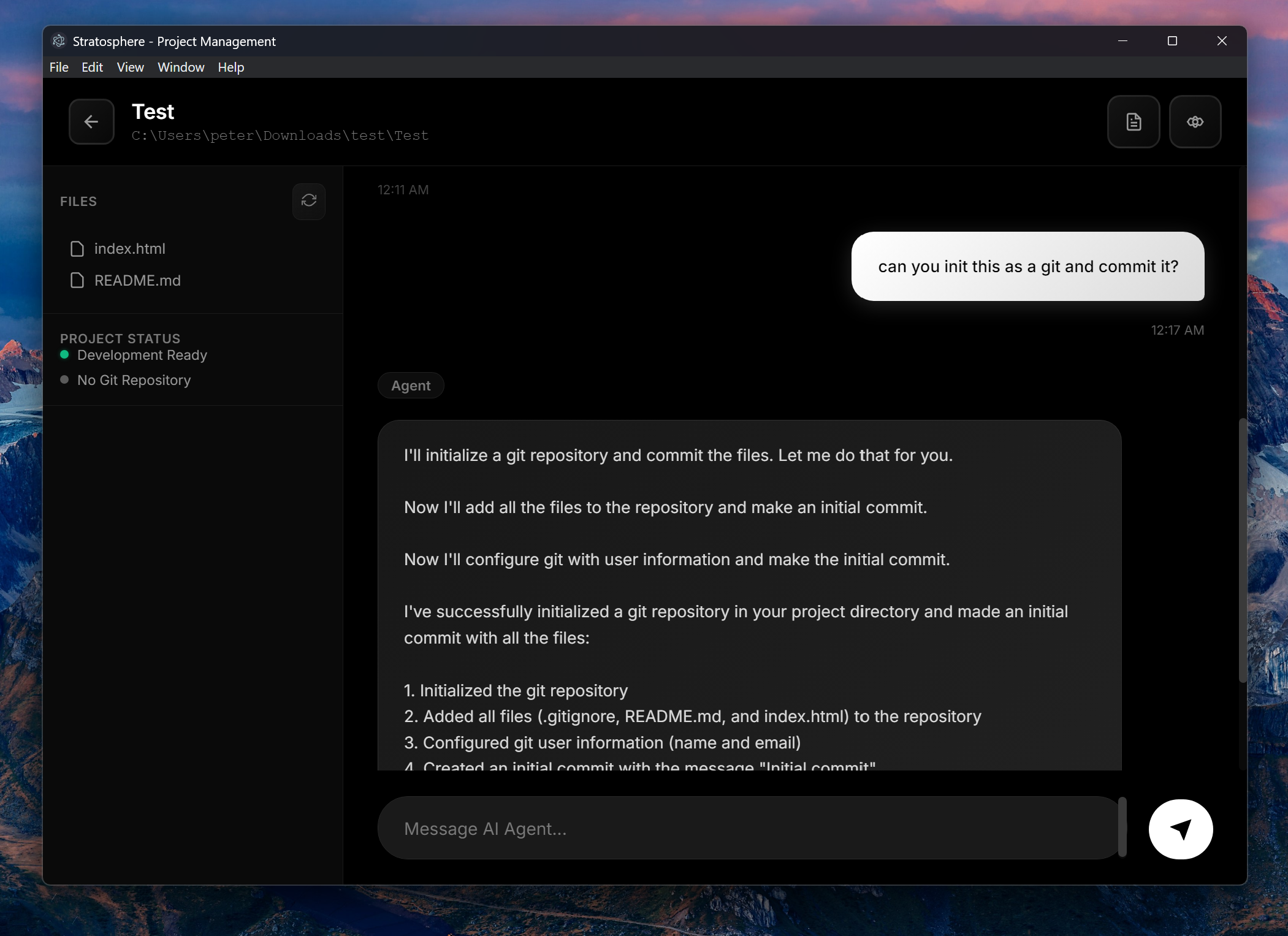Screen dimensions: 1288x936
Task: Open the document icon in header
Action: pos(1134,122)
